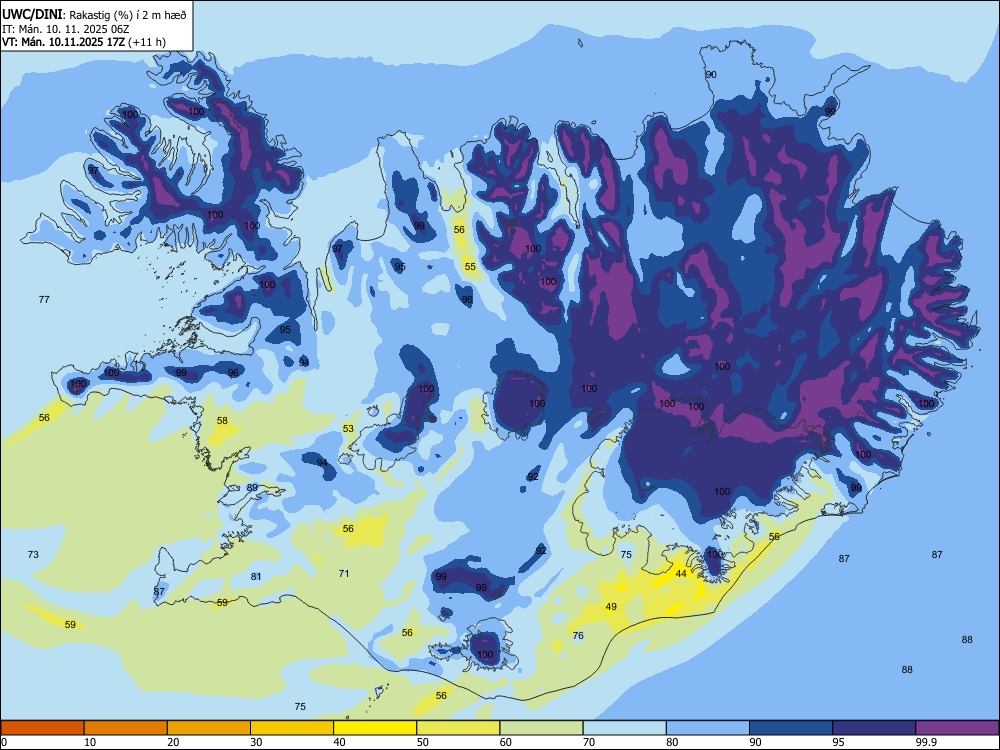Click the dark orange 0–10 legend swatch
Image resolution: width=1000 pixels, height=750 pixels.
43,728
